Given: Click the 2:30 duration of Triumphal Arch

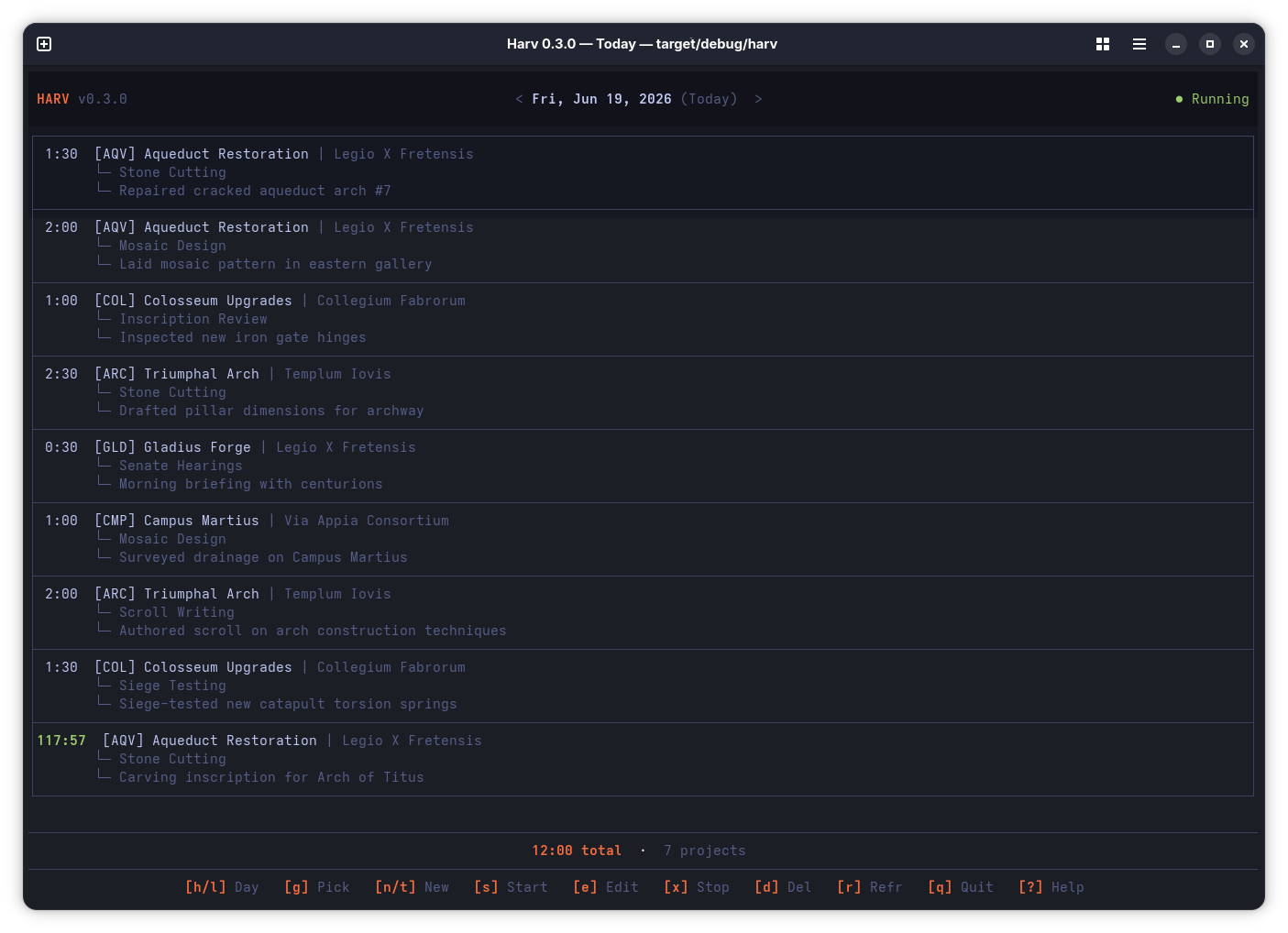Looking at the screenshot, I should (61, 374).
